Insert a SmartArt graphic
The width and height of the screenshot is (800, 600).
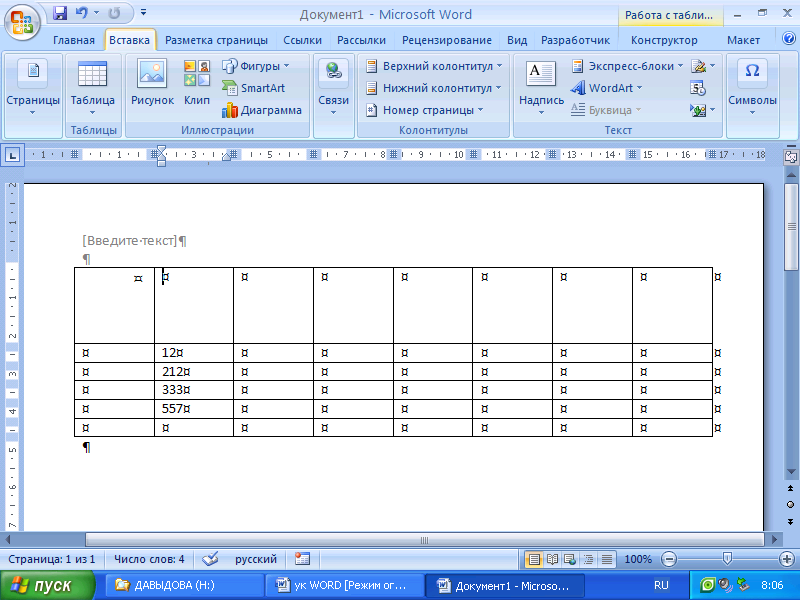pos(254,88)
